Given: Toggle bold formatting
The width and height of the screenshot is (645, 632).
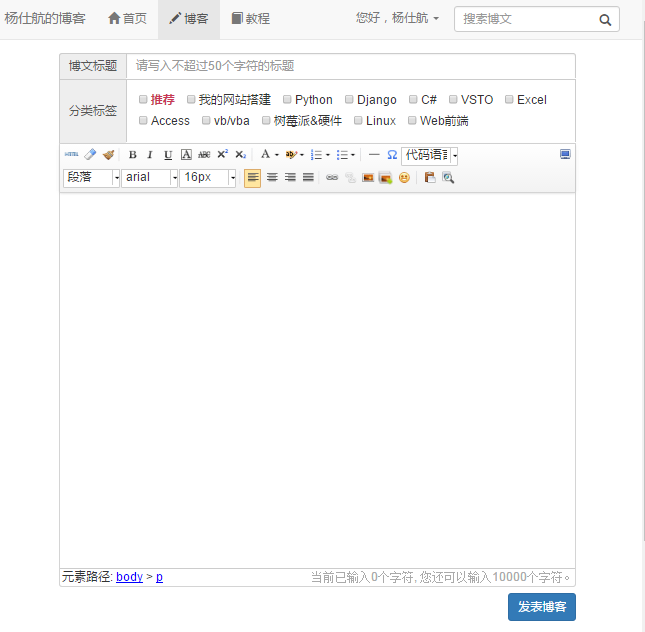Looking at the screenshot, I should tap(132, 155).
